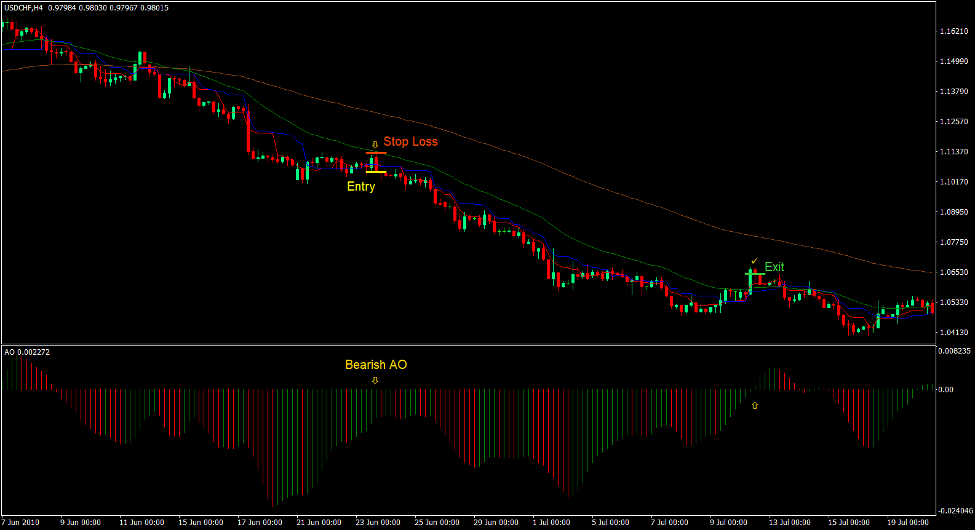Select the 1.08950 price axis label

click(954, 212)
